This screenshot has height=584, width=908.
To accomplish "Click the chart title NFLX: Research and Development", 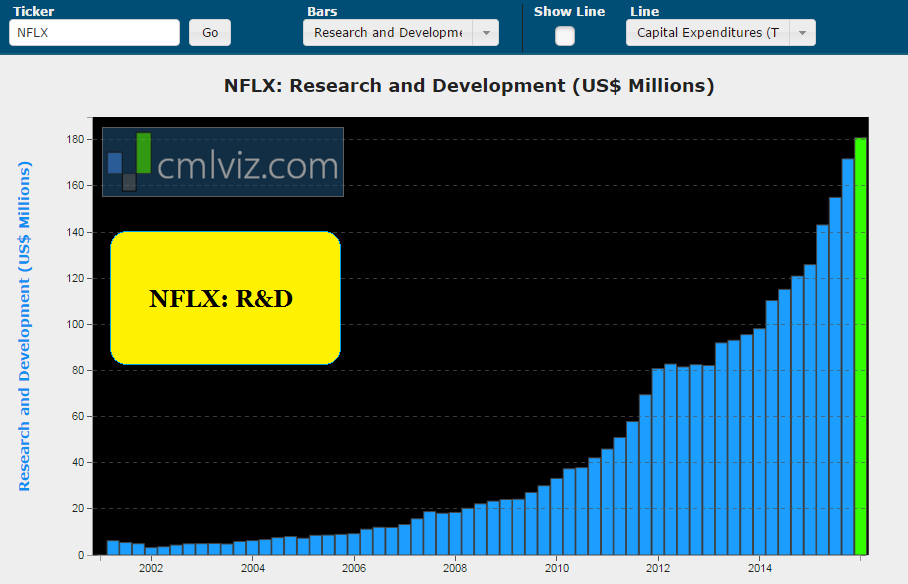I will (x=469, y=86).
